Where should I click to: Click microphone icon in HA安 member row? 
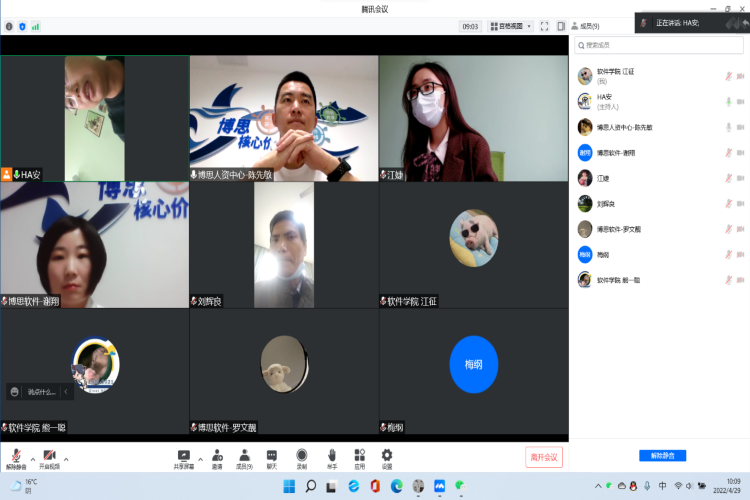click(728, 101)
